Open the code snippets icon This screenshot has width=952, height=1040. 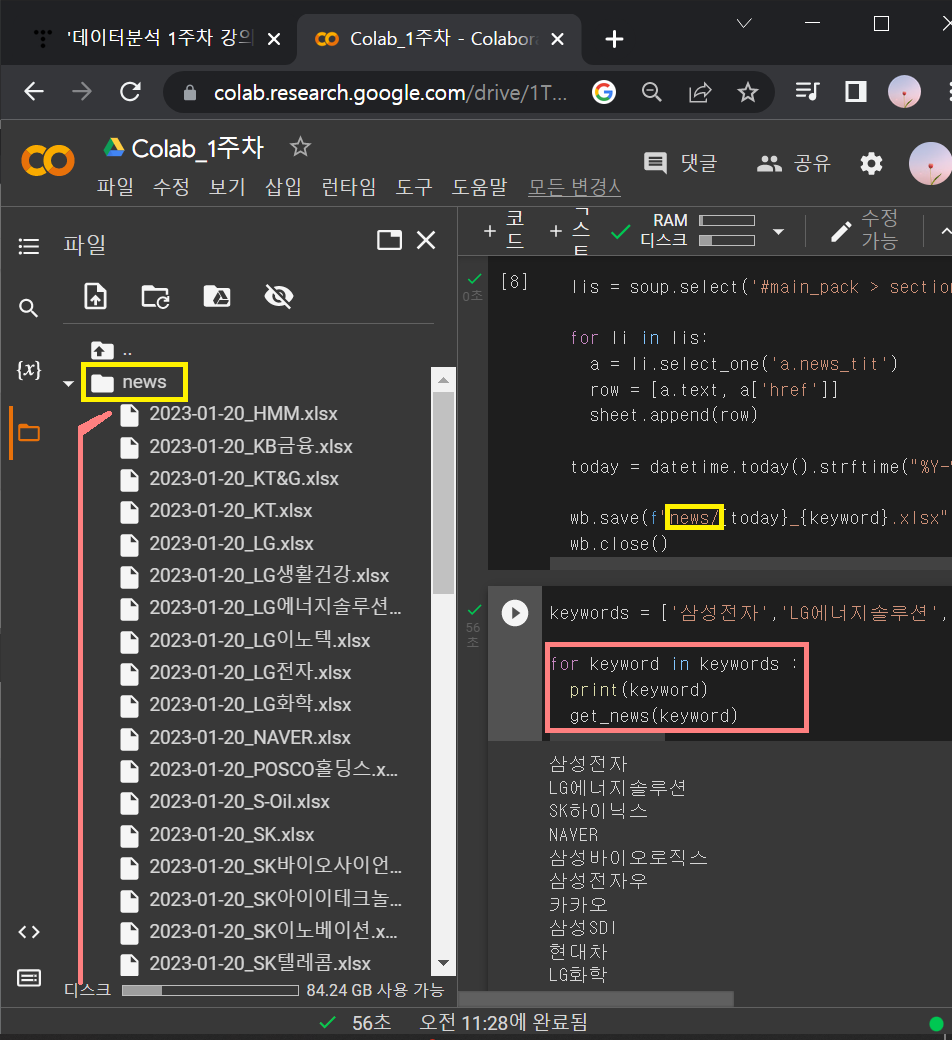tap(29, 932)
